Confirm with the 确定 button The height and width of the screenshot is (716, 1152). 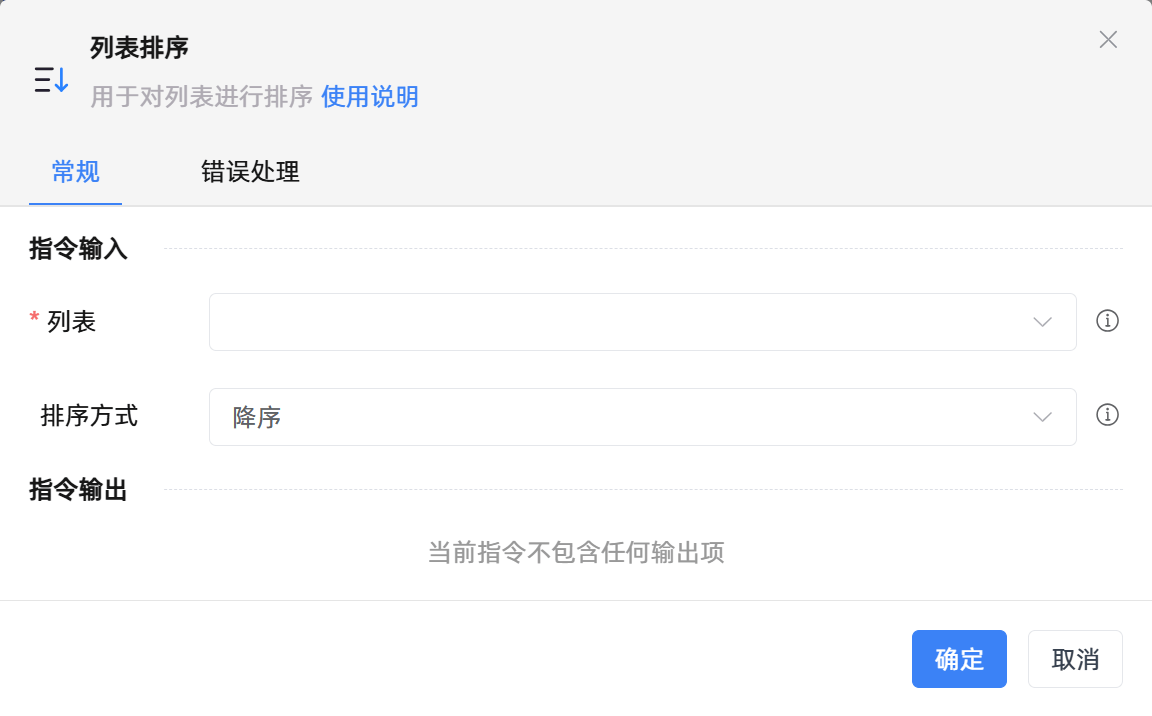click(x=959, y=659)
